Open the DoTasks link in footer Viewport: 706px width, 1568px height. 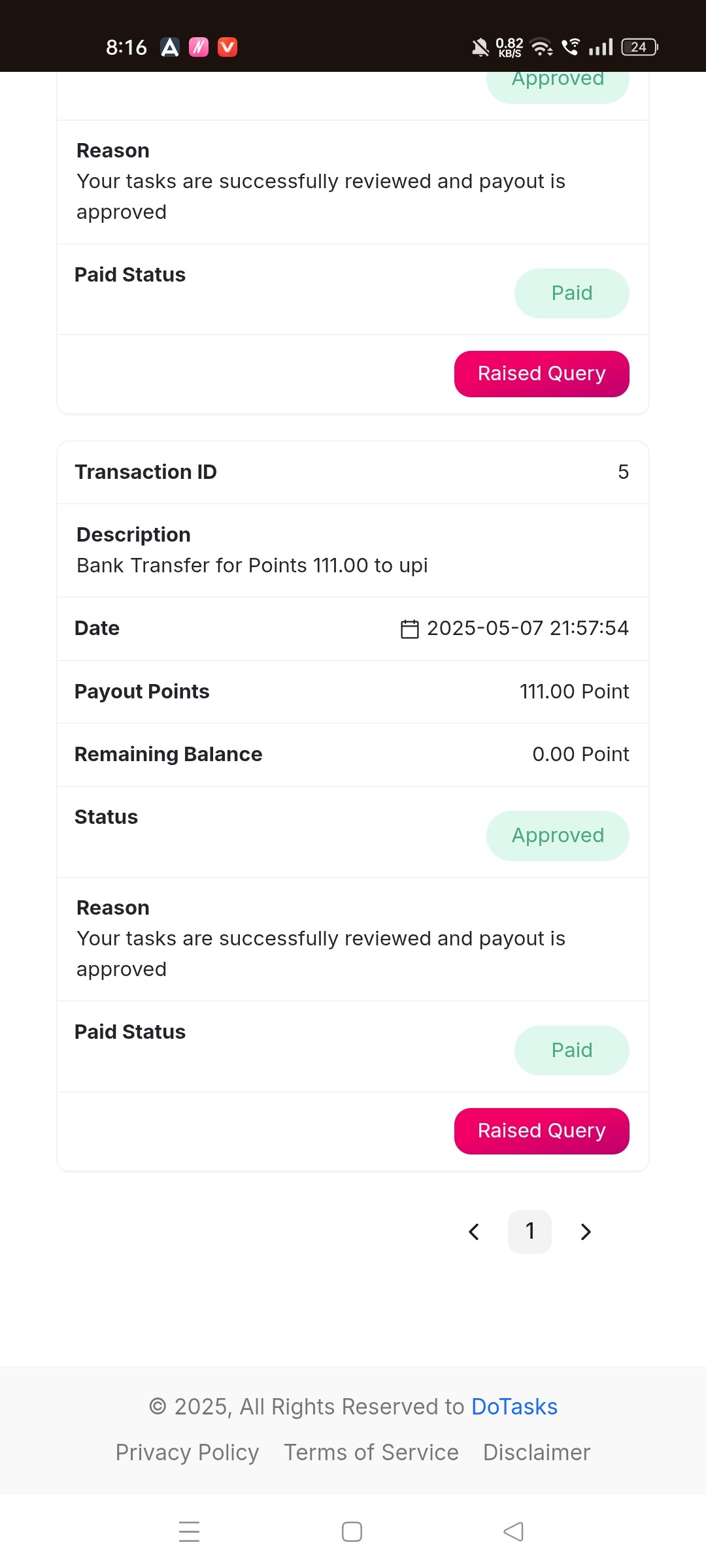(x=514, y=1407)
